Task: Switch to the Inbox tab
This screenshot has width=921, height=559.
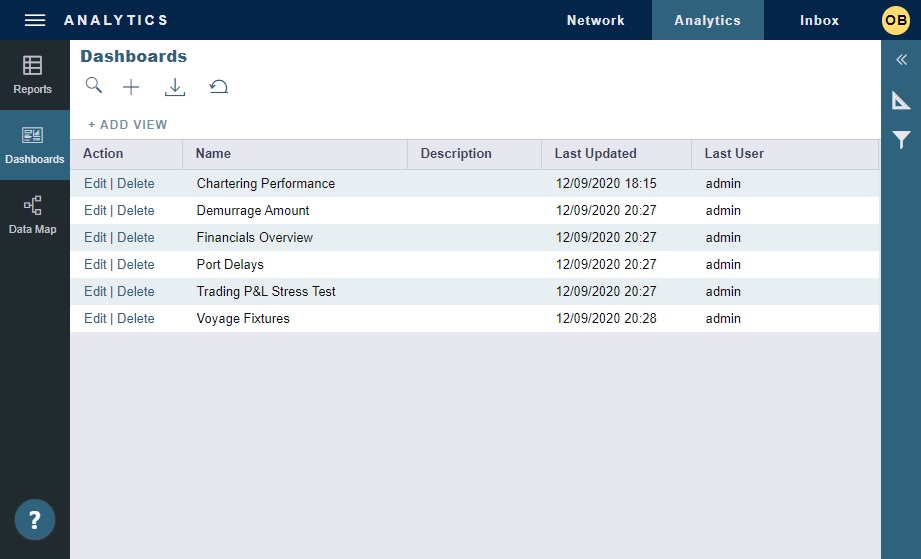Action: [819, 20]
